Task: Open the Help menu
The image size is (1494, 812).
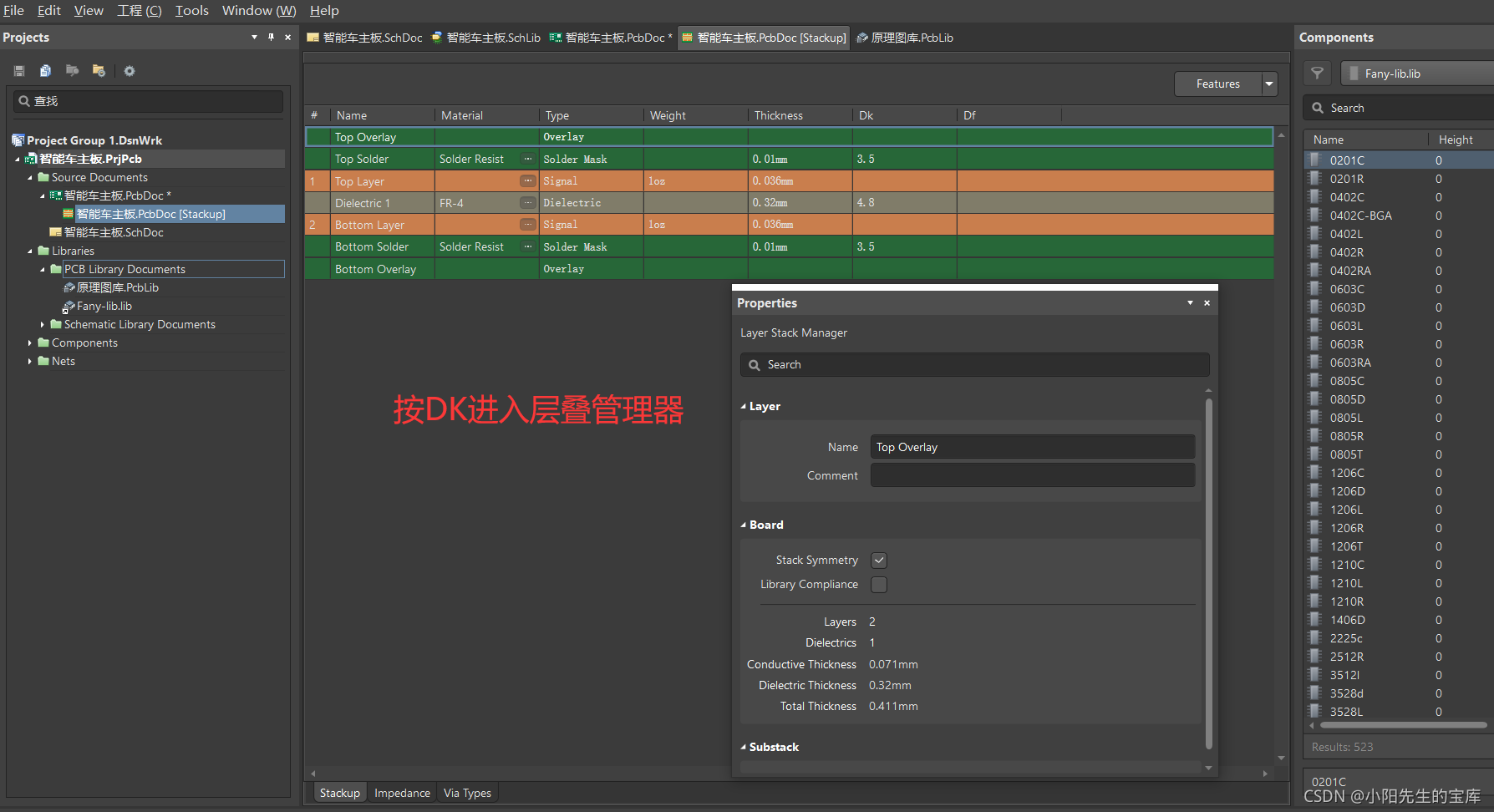Action: tap(324, 10)
